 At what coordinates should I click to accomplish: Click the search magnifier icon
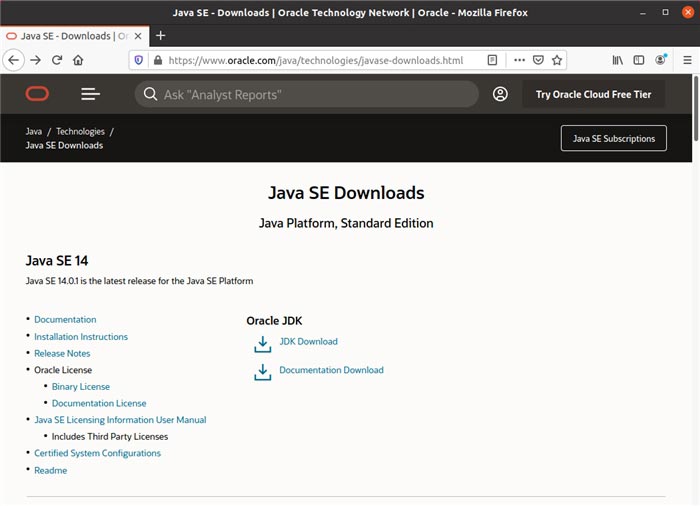coord(150,94)
